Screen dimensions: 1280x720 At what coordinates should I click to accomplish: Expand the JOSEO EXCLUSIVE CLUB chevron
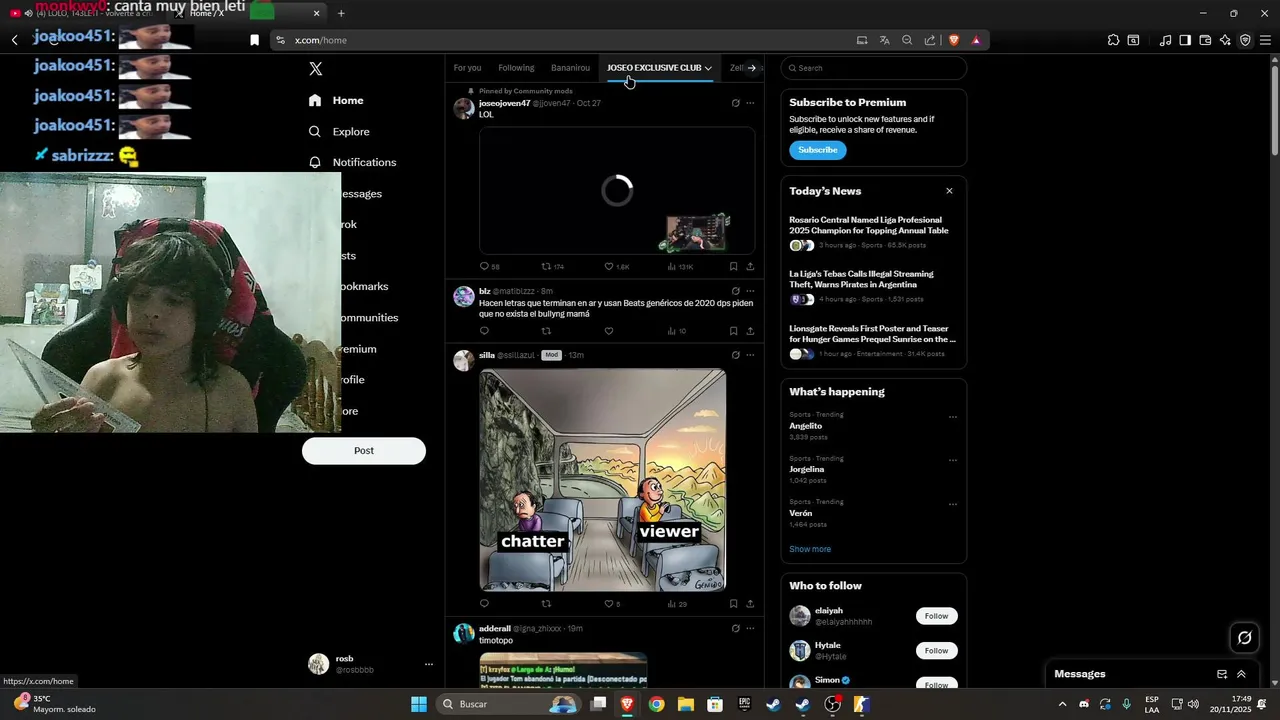(x=708, y=68)
